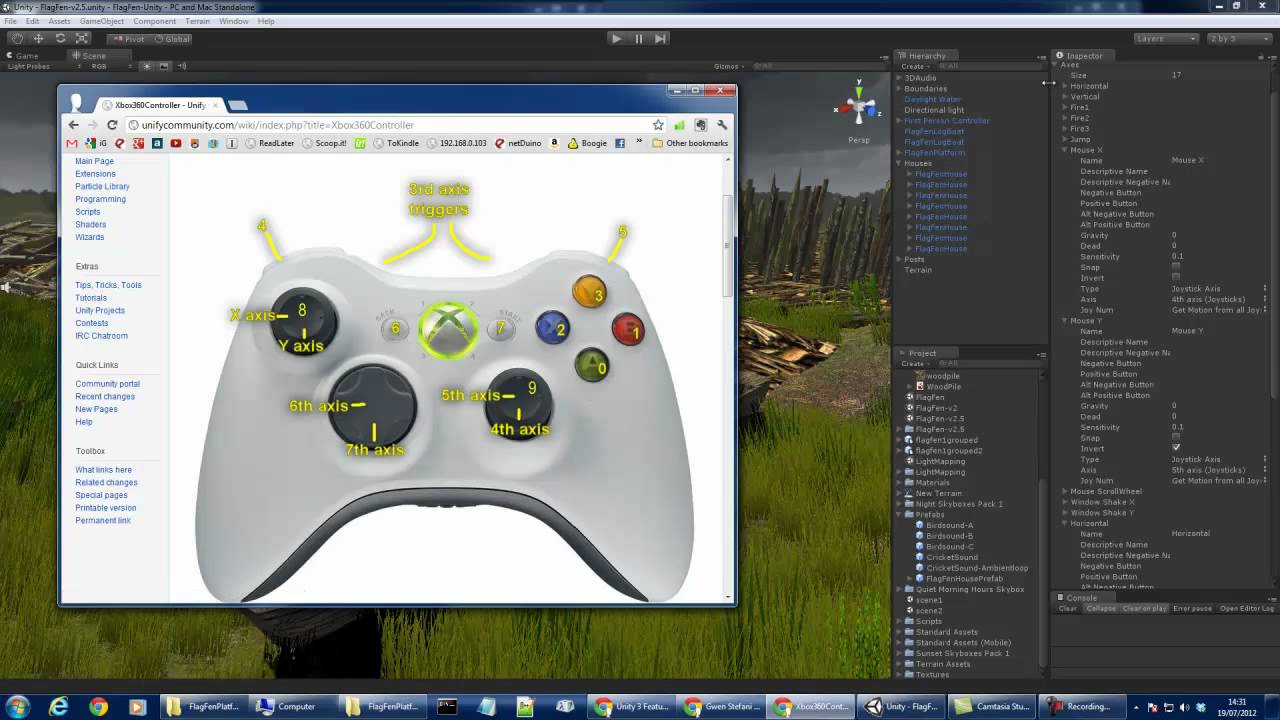The height and width of the screenshot is (720, 1280).
Task: Open the Terrain menu
Action: (197, 21)
